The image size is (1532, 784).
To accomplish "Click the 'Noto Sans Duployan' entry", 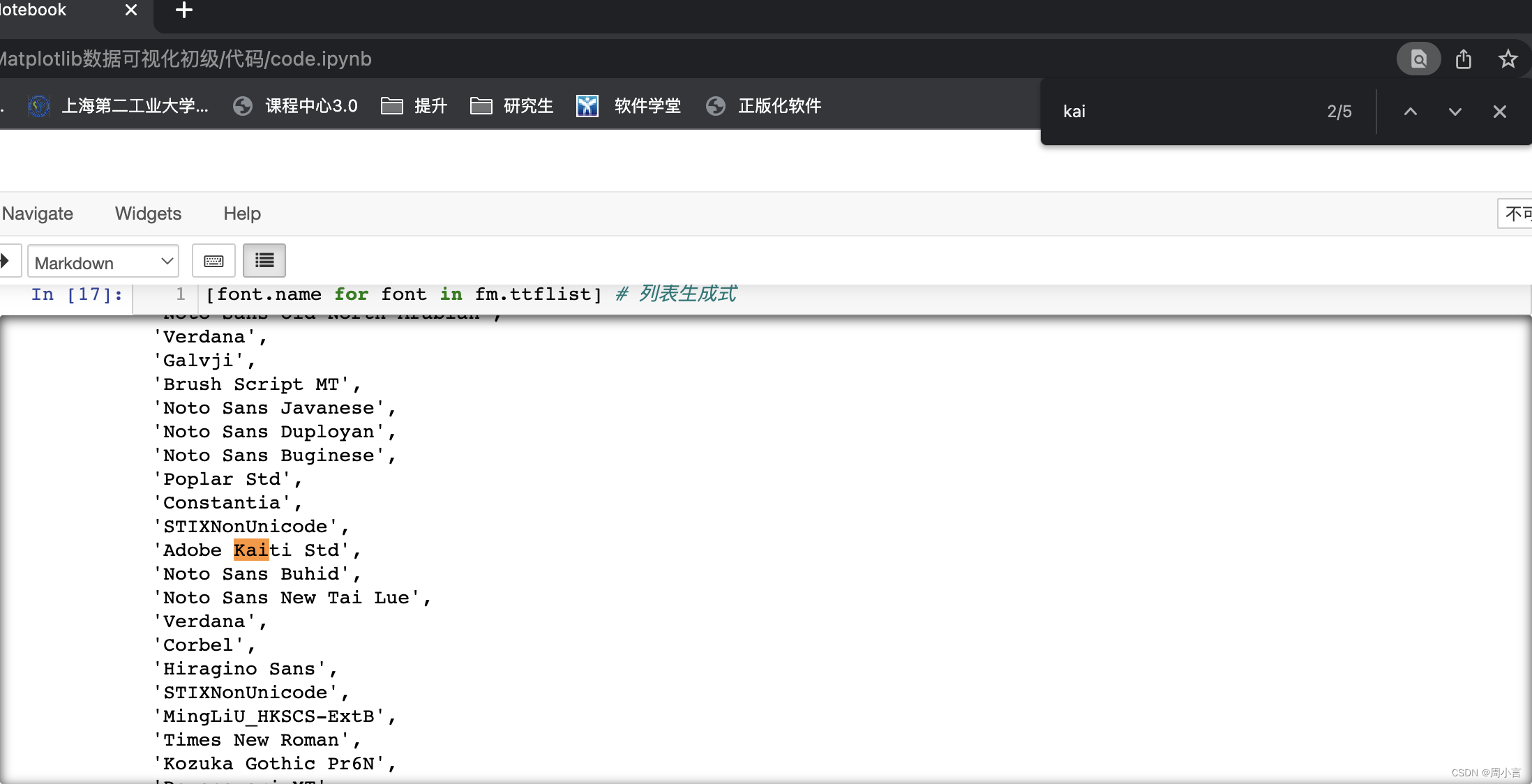I will click(275, 432).
